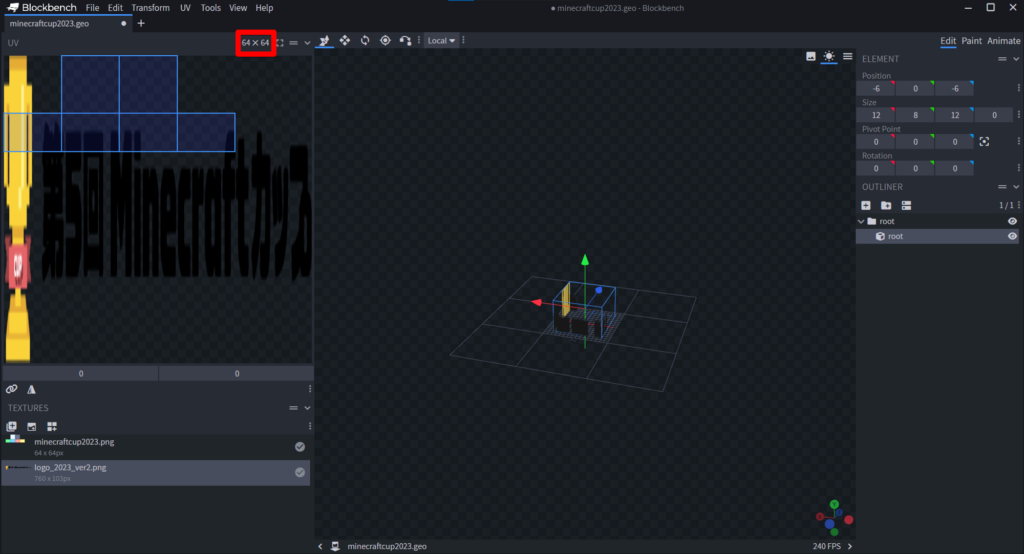The image size is (1024, 554).
Task: Toggle the viewport shading sun icon
Action: coord(829,57)
